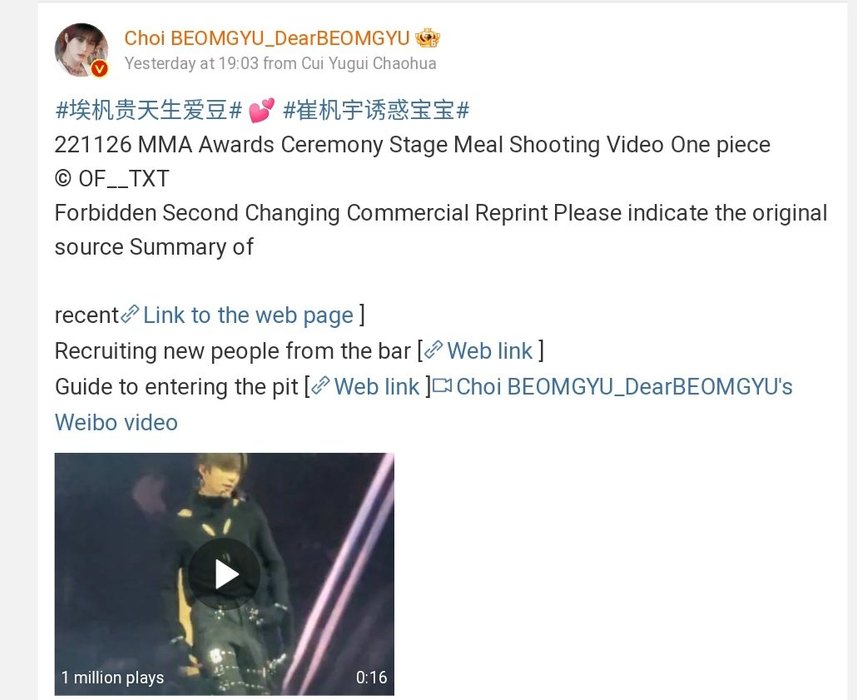Open the poster's profile avatar
857x700 pixels.
[81, 50]
